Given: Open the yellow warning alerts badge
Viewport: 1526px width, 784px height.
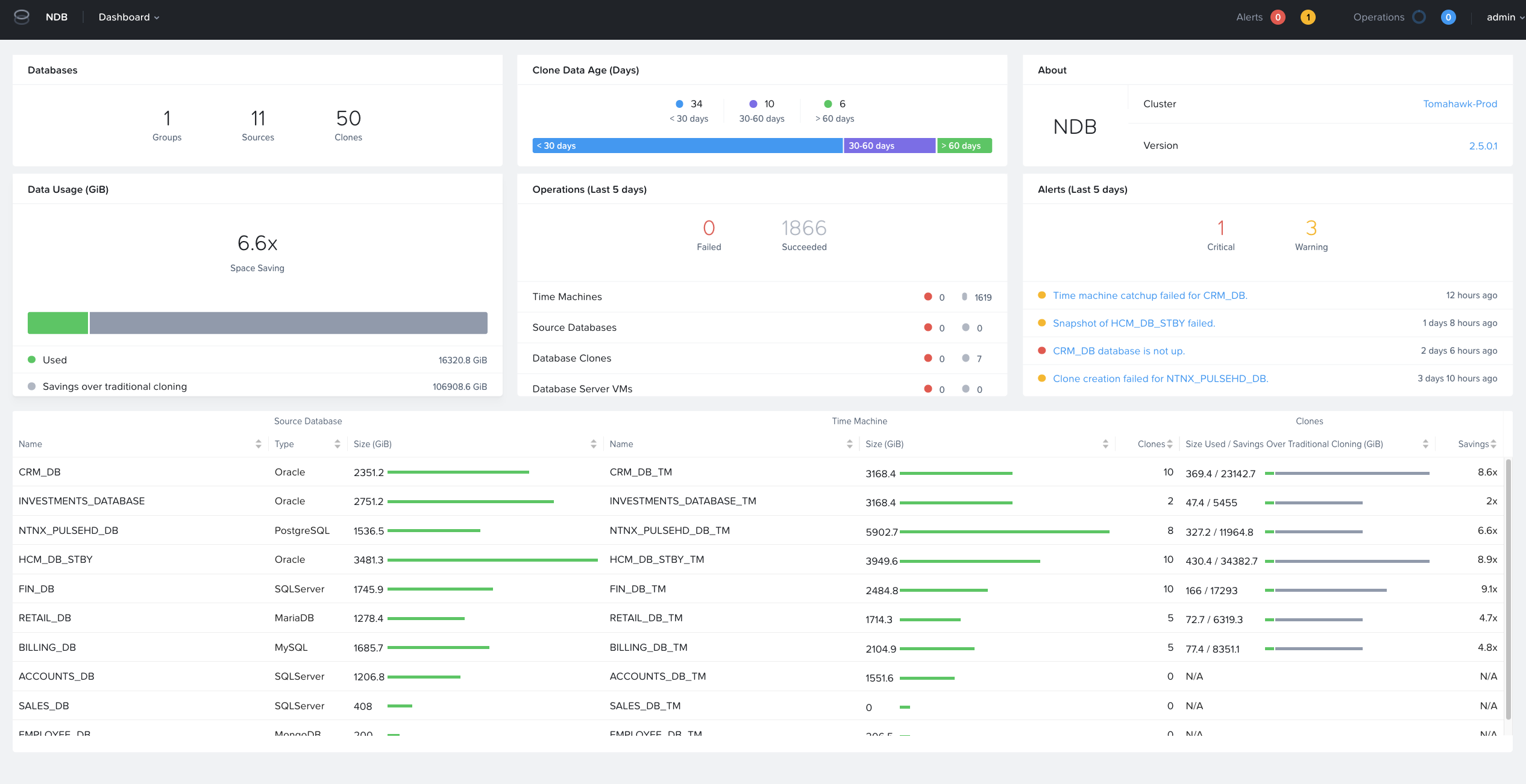Looking at the screenshot, I should click(x=1307, y=17).
